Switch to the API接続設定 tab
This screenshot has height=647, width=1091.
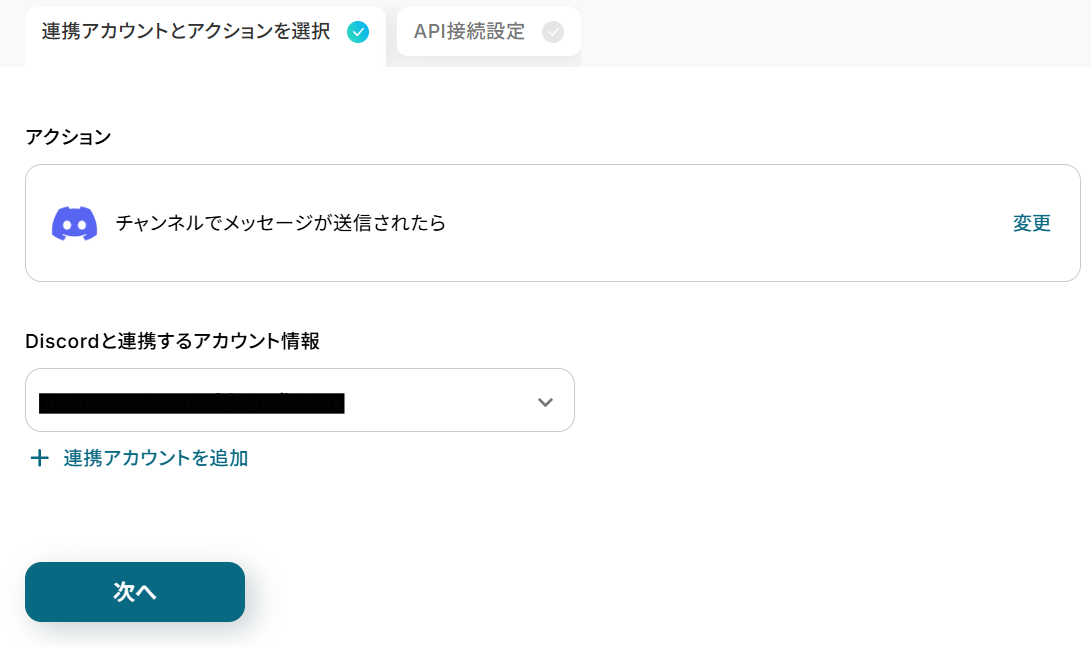470,32
